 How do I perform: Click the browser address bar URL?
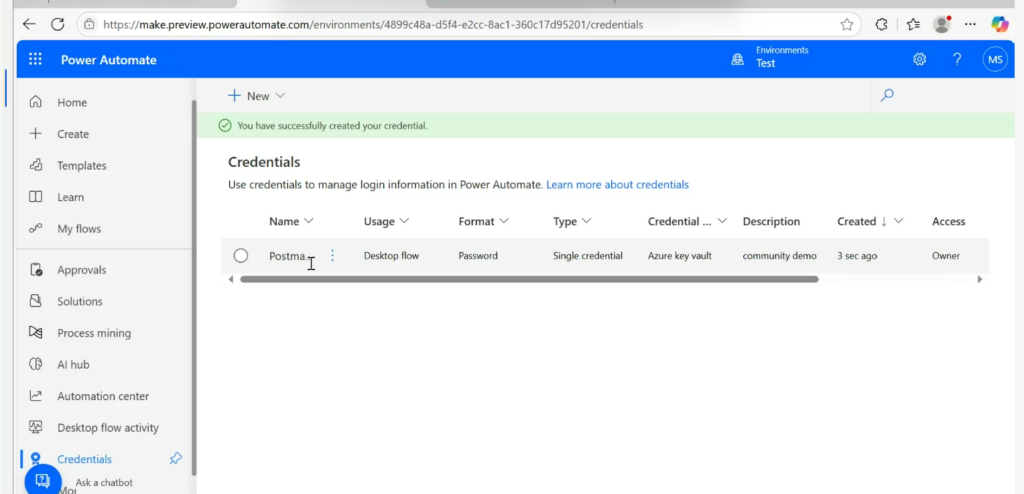pos(373,25)
